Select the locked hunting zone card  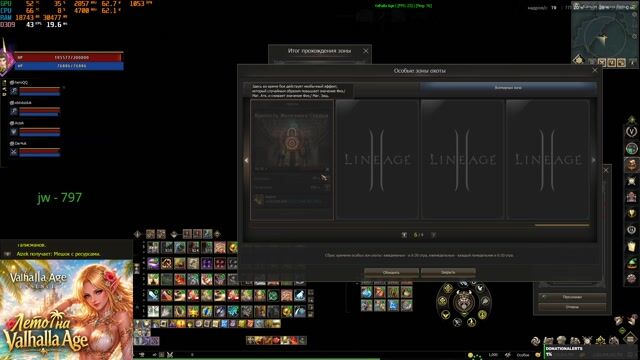[x=292, y=160]
